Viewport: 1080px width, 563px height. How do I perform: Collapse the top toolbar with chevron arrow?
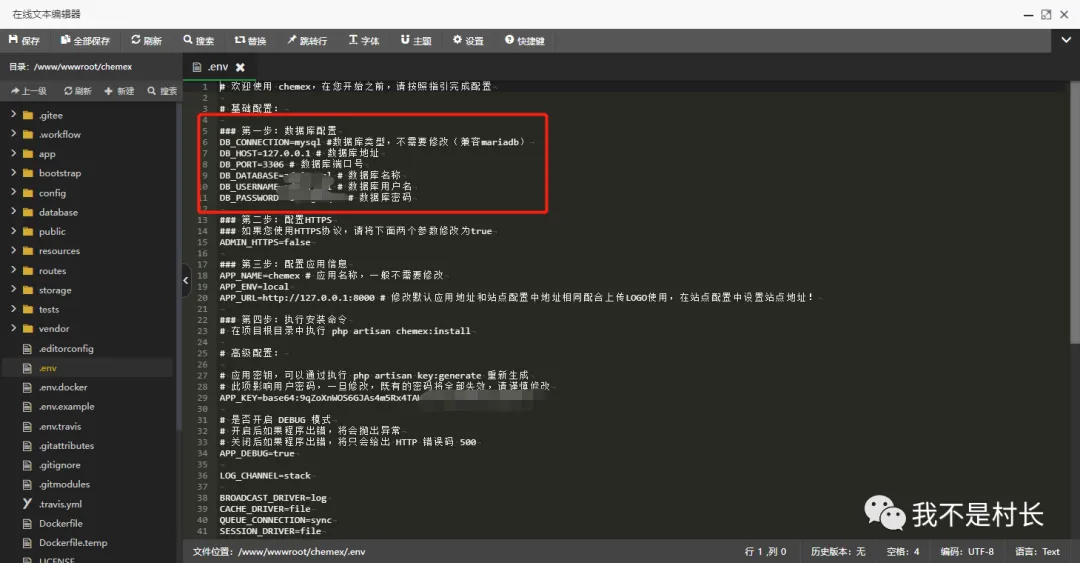[1066, 41]
